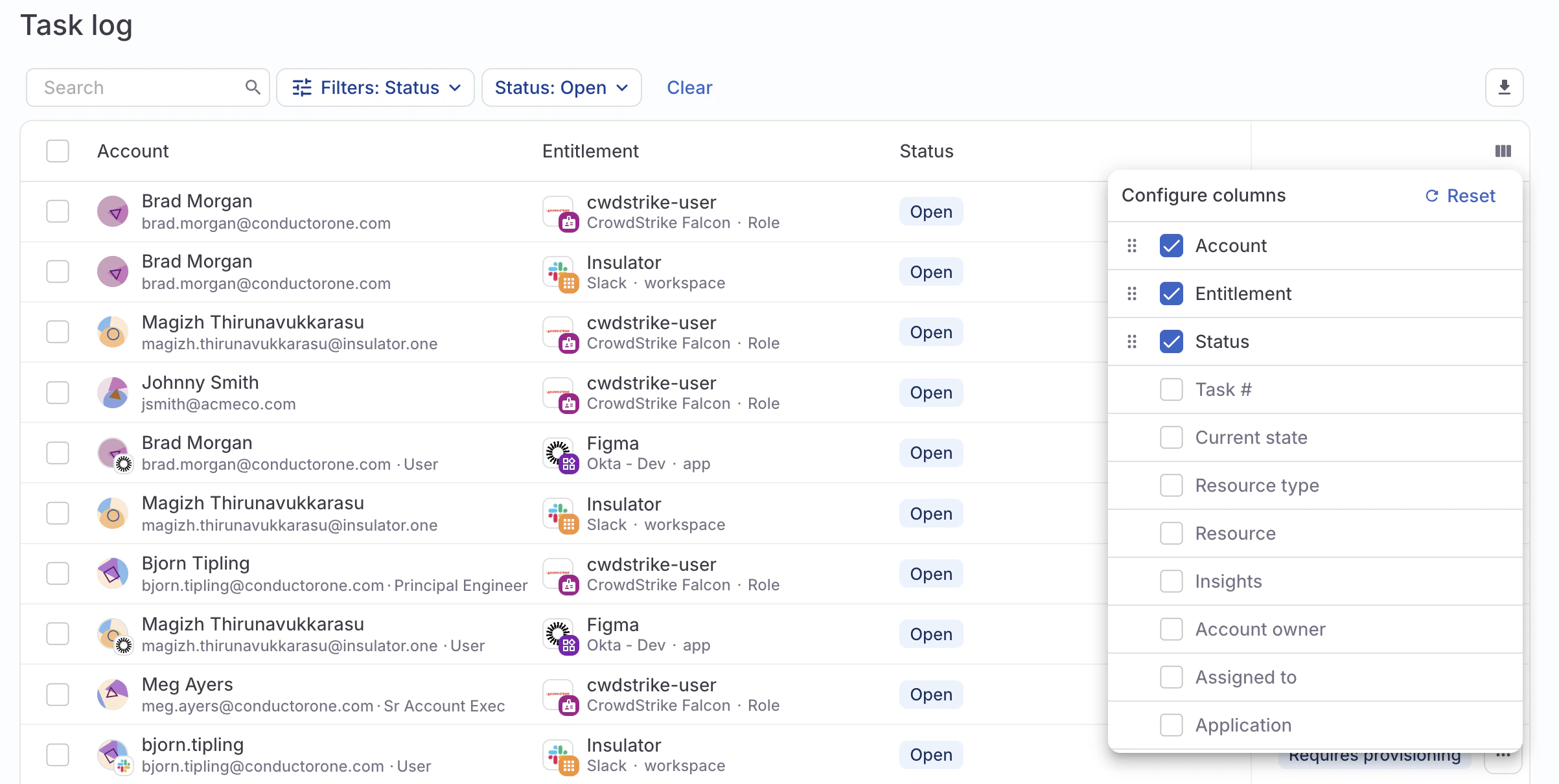Expand the overflow menu next to Requires provisioning
Image resolution: width=1559 pixels, height=784 pixels.
click(1504, 755)
